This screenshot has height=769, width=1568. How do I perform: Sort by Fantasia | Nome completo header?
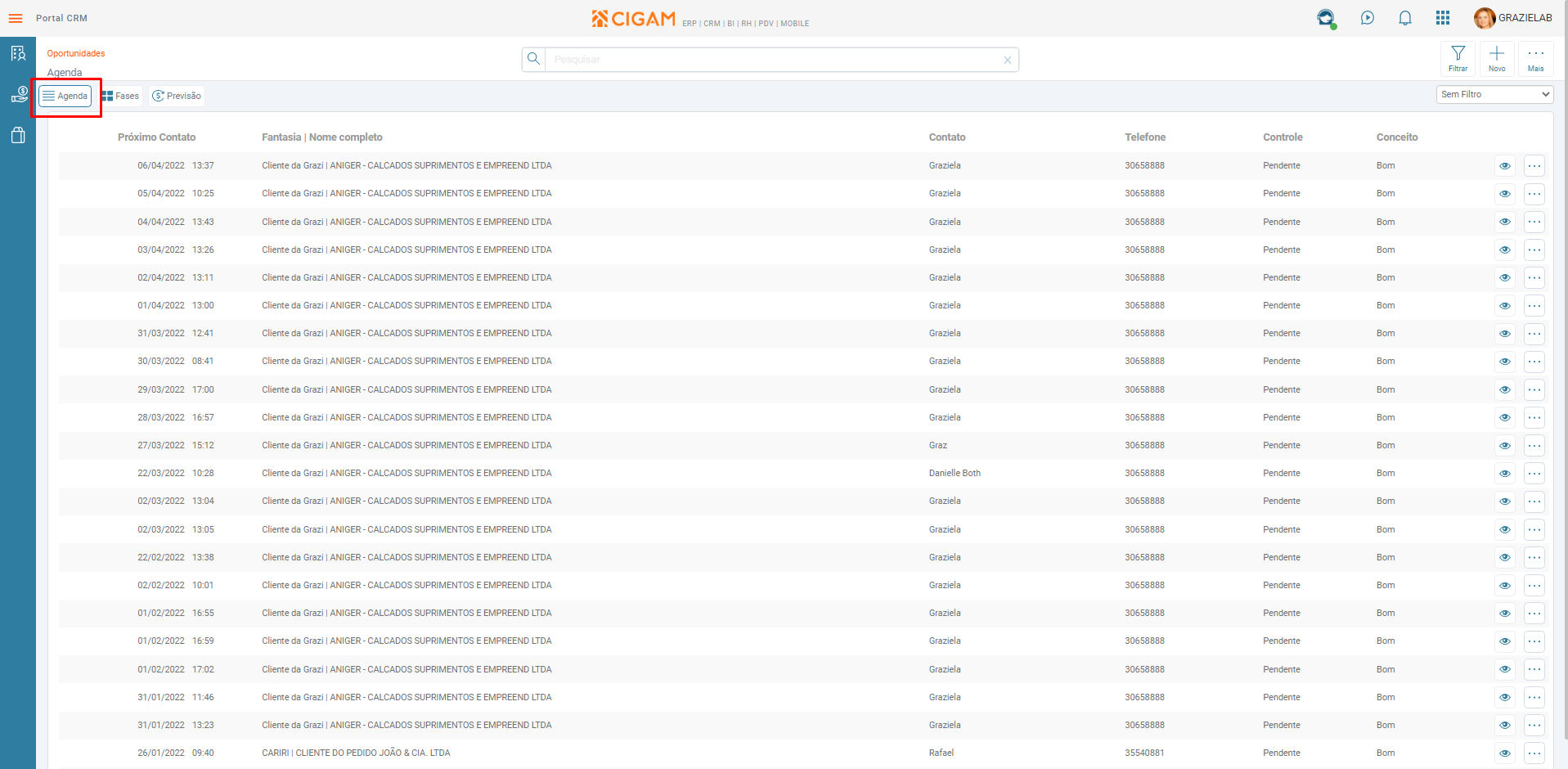coord(322,137)
